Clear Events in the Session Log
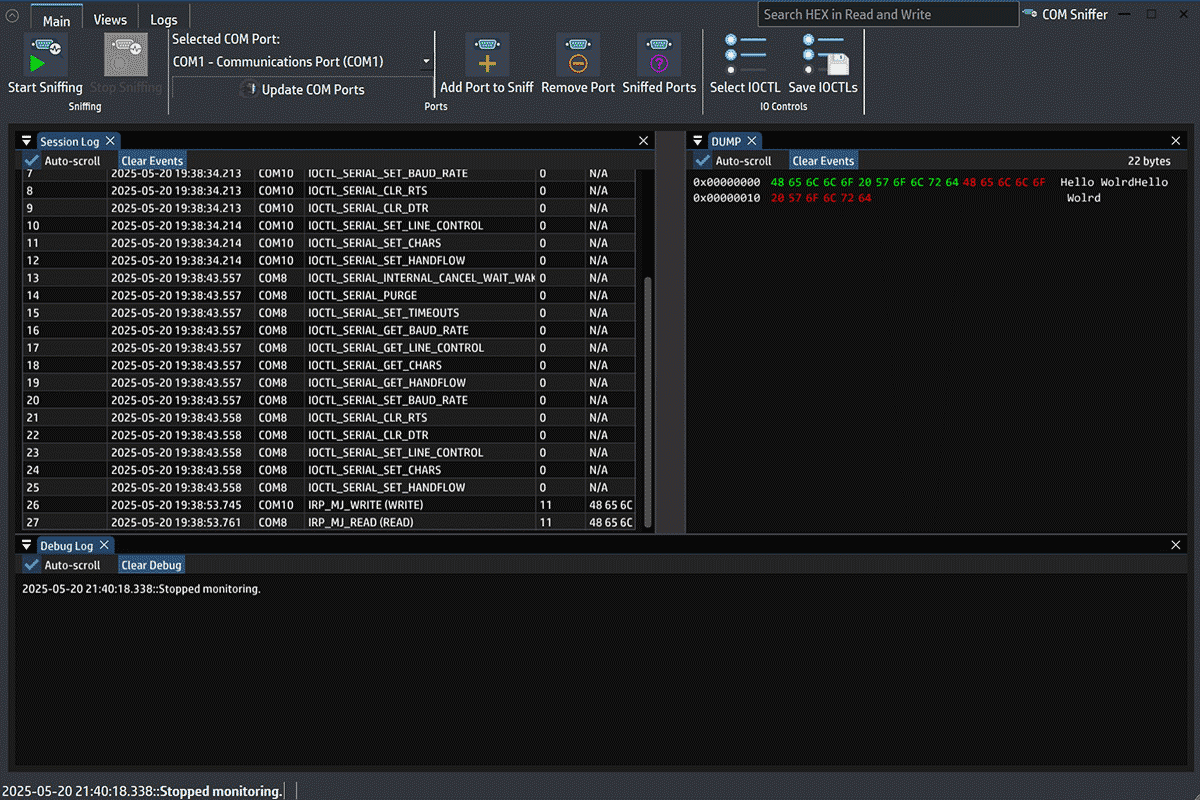This screenshot has width=1200, height=800. pyautogui.click(x=152, y=161)
